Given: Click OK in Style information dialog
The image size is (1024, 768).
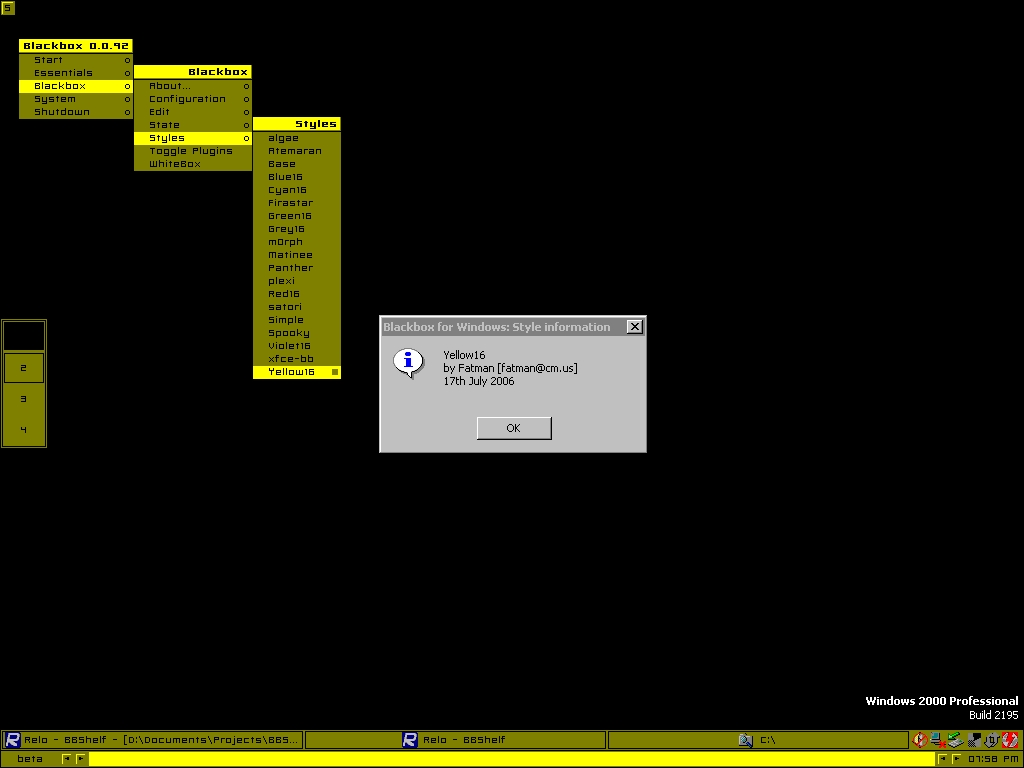Looking at the screenshot, I should (514, 428).
